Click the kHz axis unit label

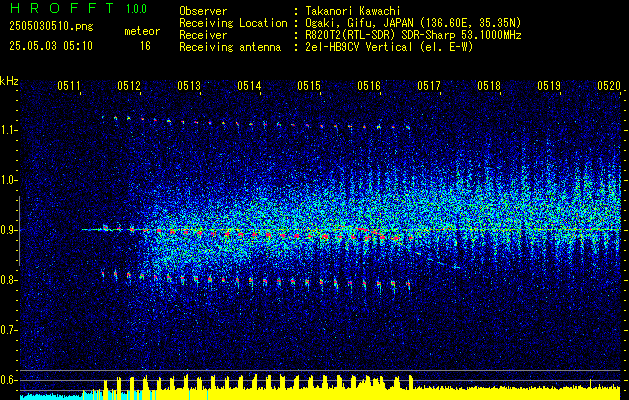point(9,81)
